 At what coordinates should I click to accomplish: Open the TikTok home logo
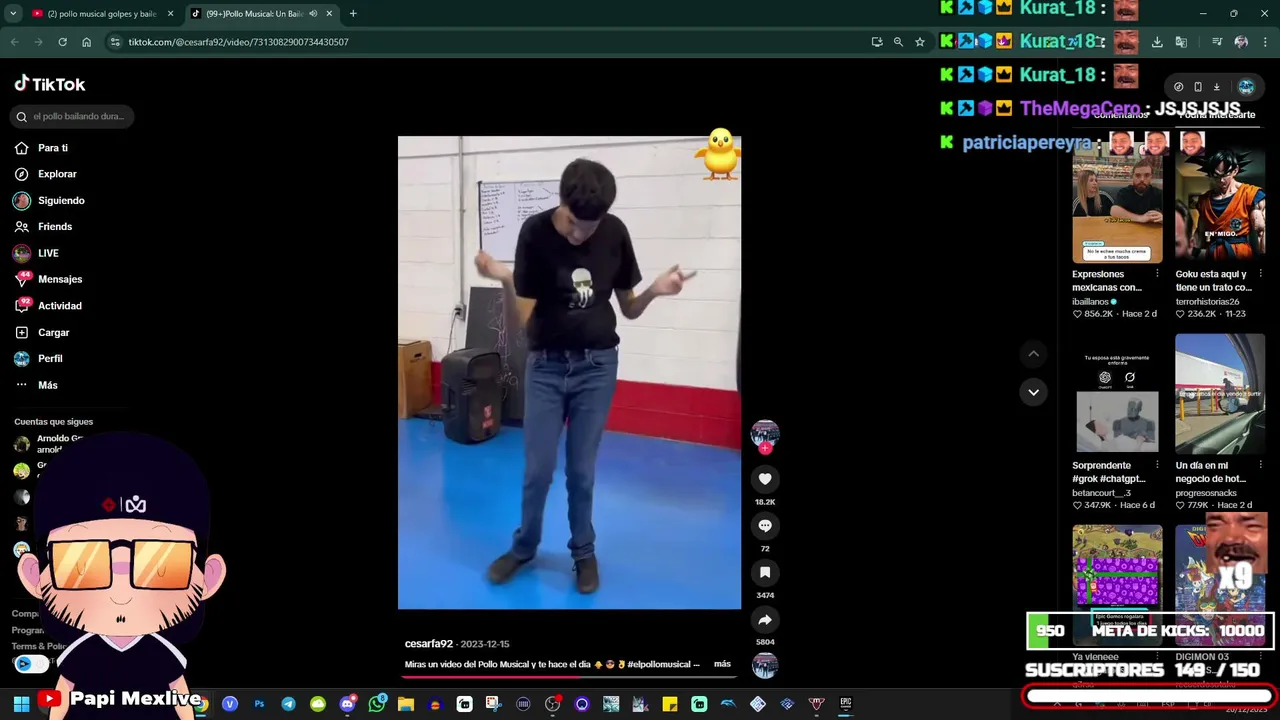tap(50, 84)
